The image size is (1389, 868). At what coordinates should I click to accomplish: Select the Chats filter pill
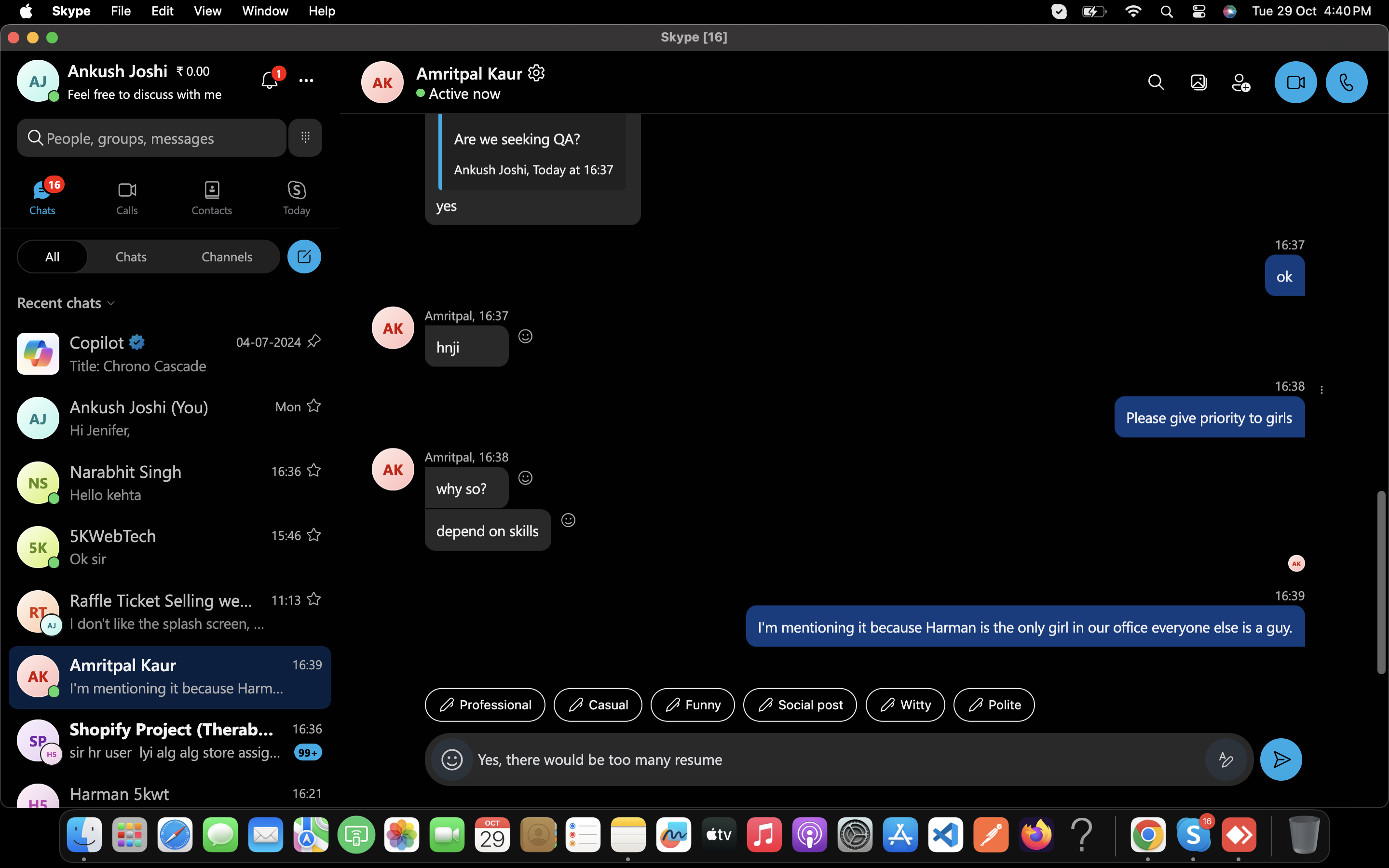click(131, 257)
